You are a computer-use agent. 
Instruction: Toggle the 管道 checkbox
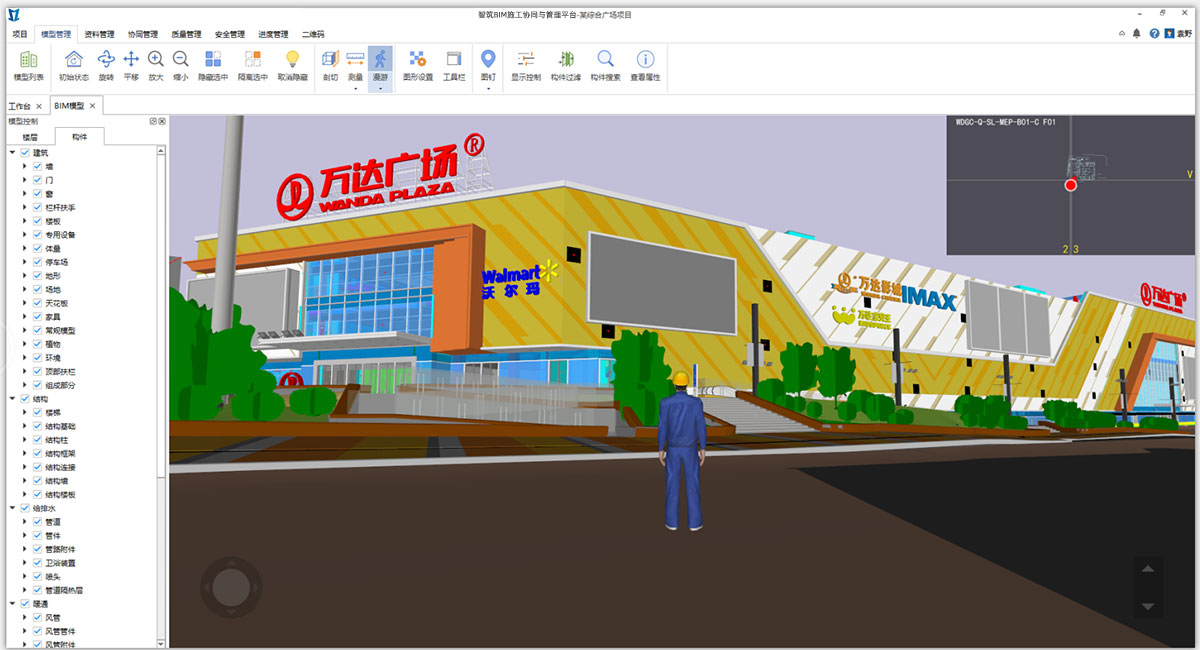click(38, 522)
